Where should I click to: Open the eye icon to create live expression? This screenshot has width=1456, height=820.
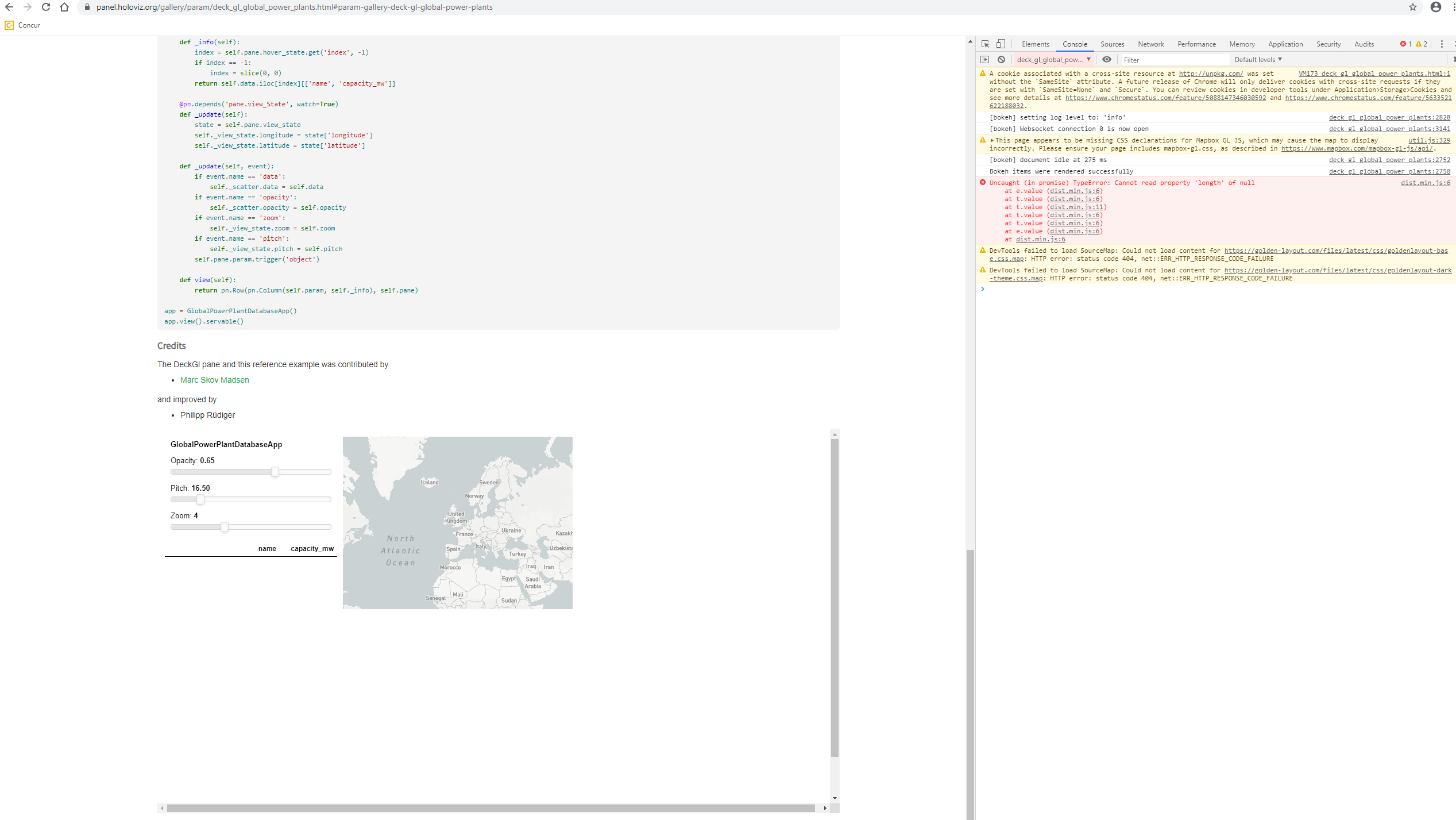(x=1107, y=59)
